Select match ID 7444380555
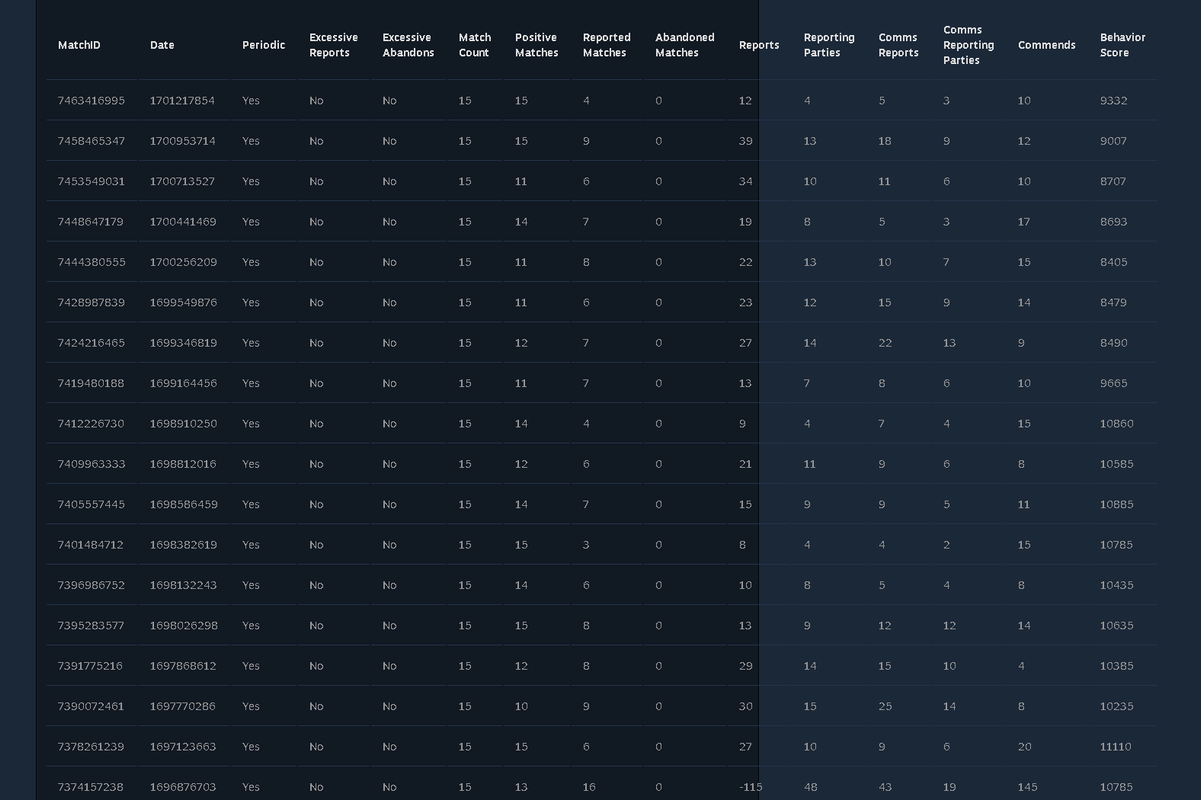1201x800 pixels. [91, 262]
